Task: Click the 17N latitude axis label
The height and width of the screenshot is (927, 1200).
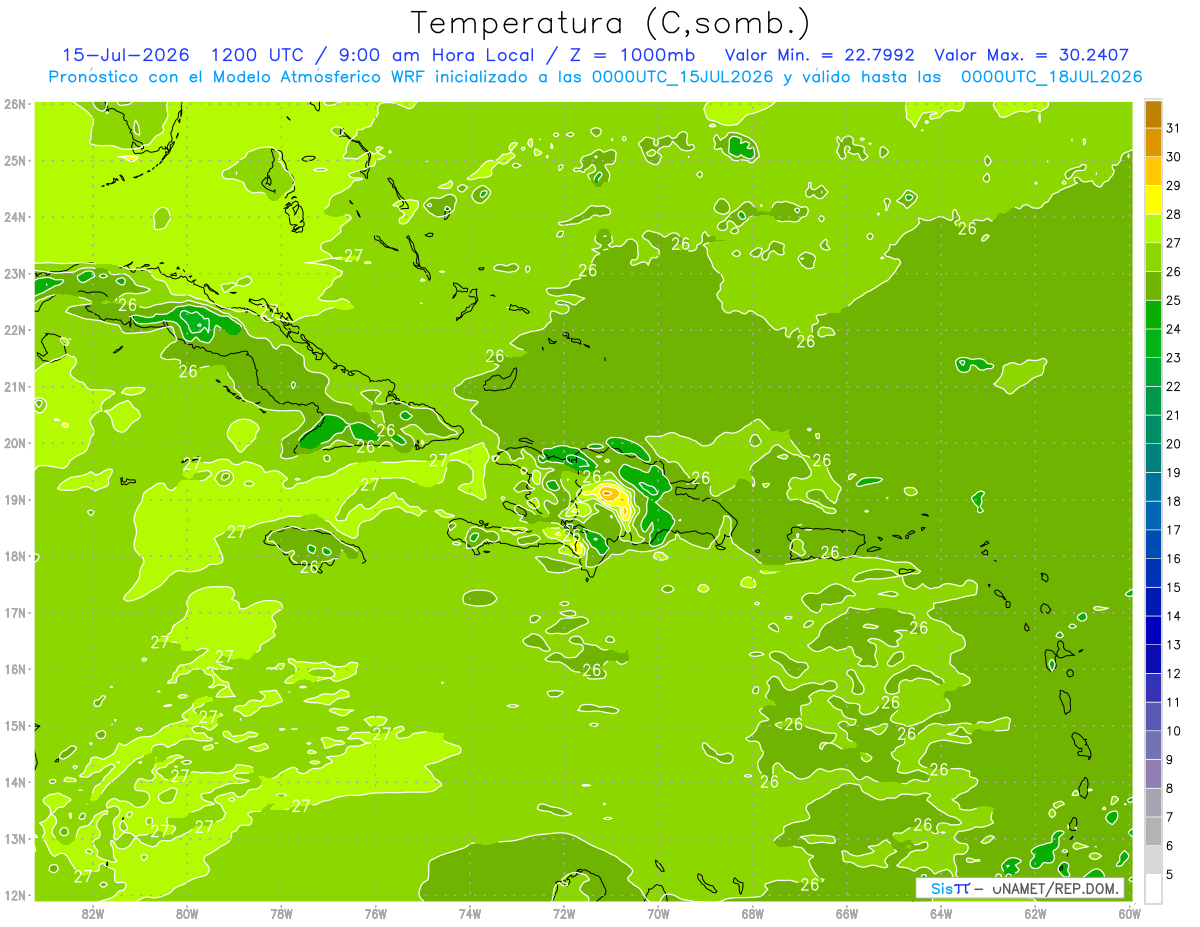Action: click(14, 613)
